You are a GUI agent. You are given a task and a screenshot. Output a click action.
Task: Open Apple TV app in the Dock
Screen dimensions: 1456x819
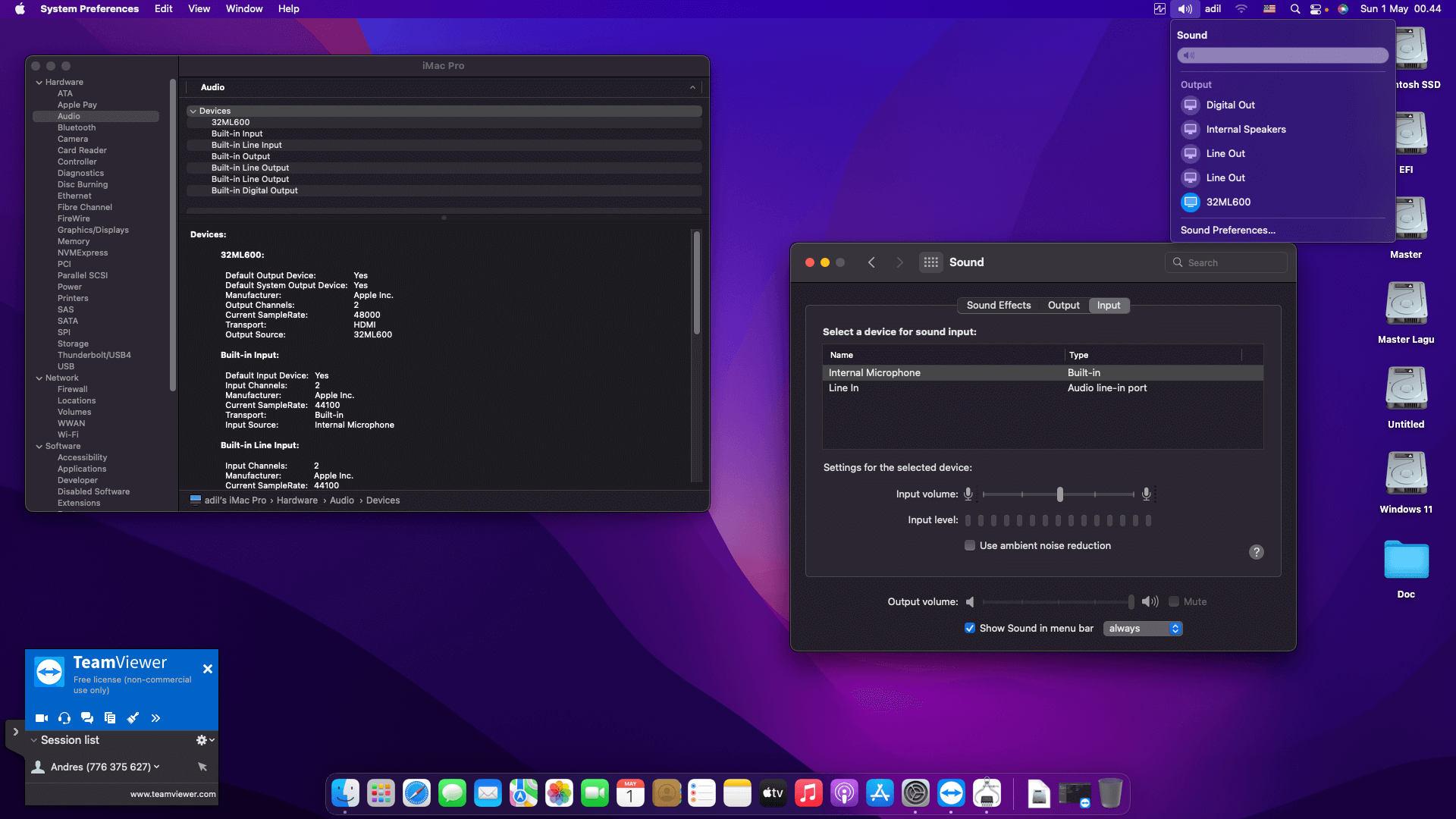773,793
